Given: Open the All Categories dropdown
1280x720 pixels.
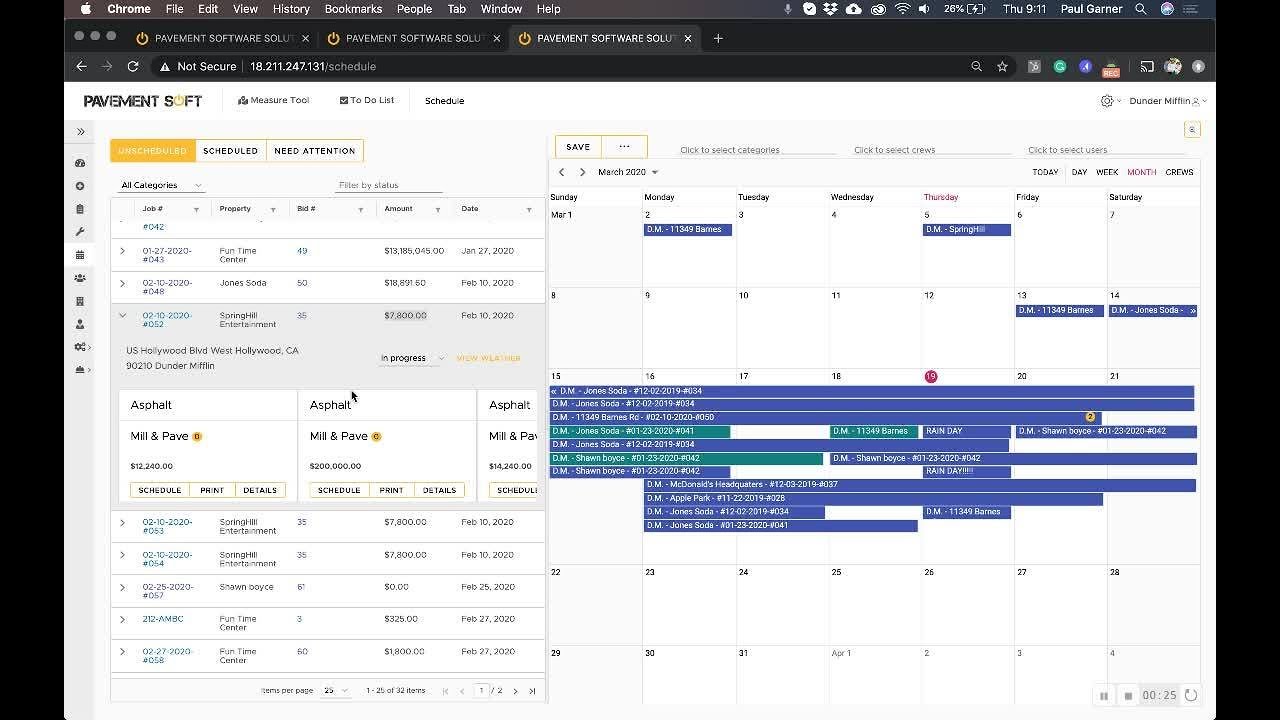Looking at the screenshot, I should pyautogui.click(x=161, y=185).
